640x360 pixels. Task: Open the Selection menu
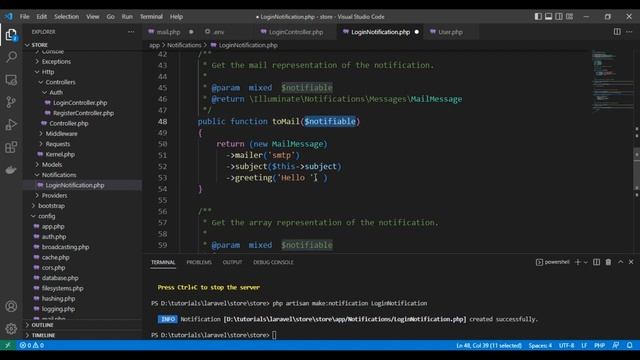(x=67, y=17)
